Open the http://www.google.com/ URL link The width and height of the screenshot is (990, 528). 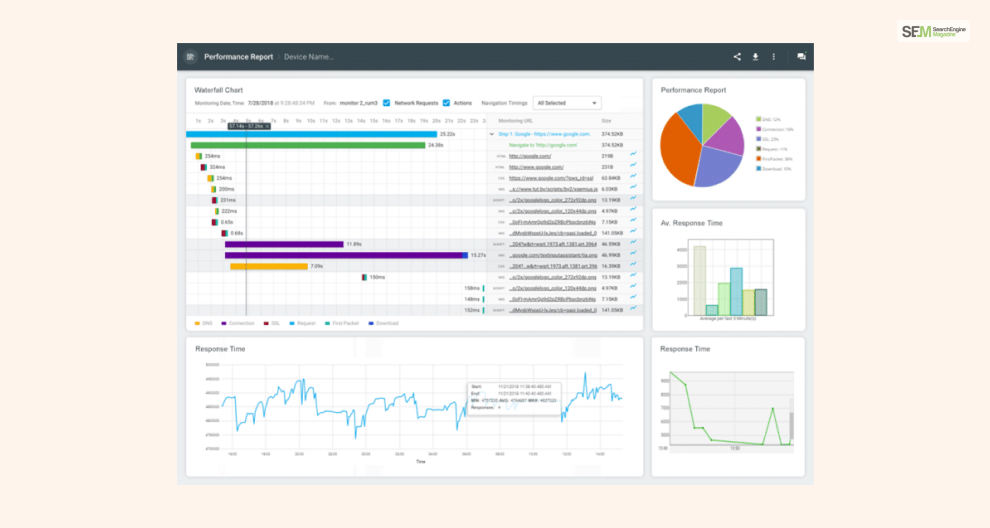click(536, 167)
